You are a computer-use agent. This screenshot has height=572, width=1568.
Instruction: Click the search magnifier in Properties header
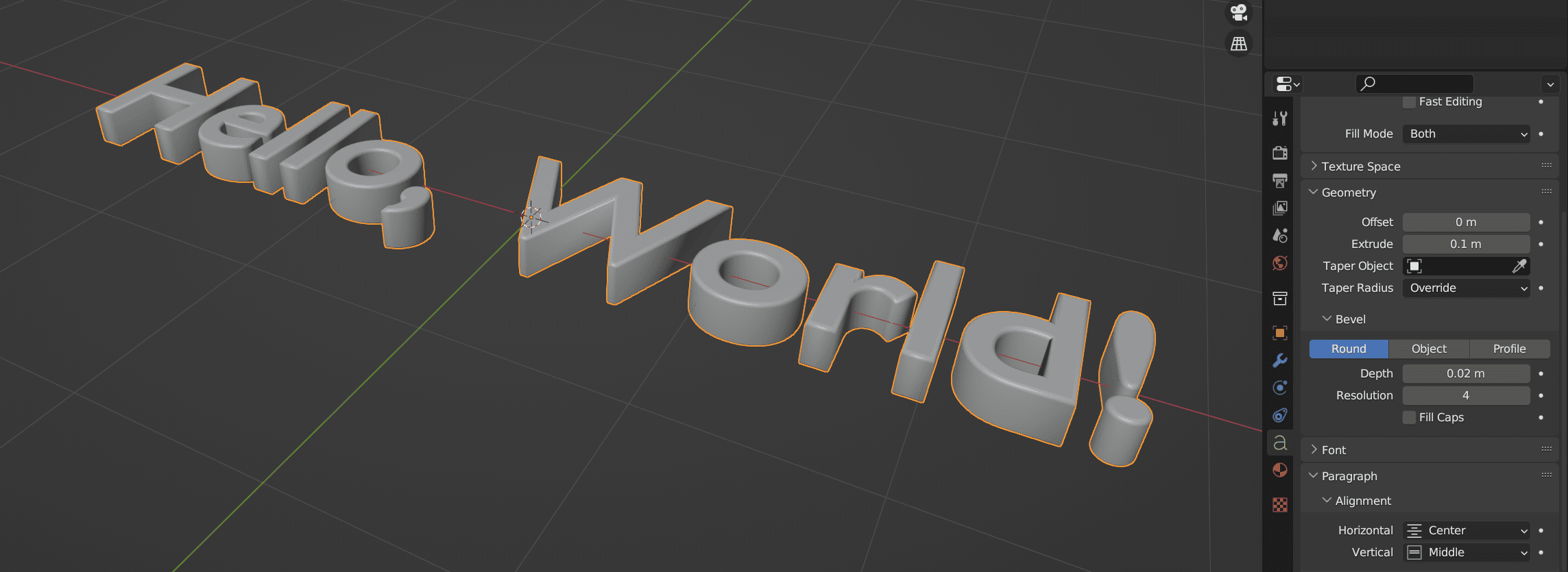point(1368,84)
